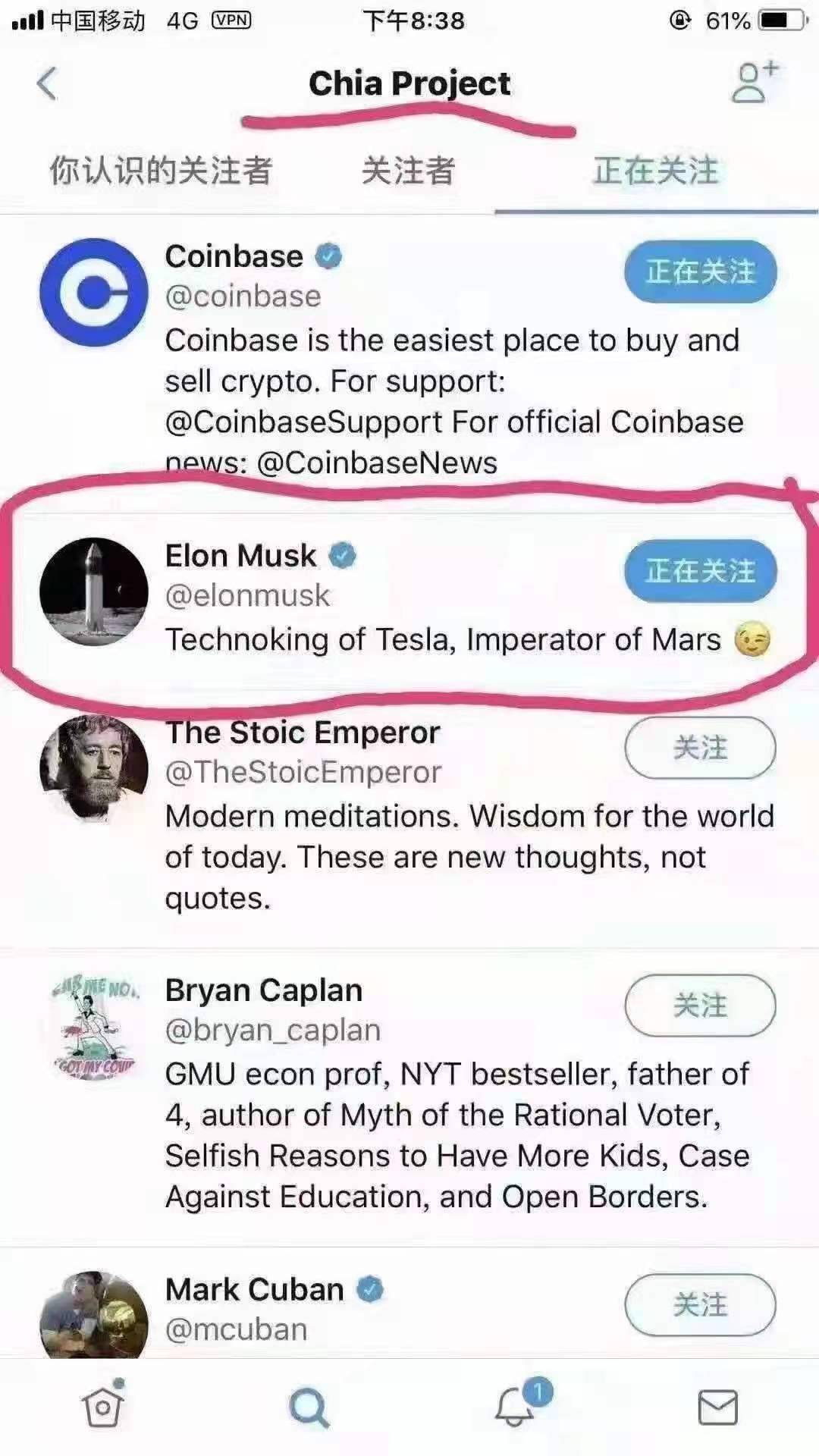The height and width of the screenshot is (1456, 819).
Task: Open the @CoinbaseSupport mention link
Action: (304, 422)
